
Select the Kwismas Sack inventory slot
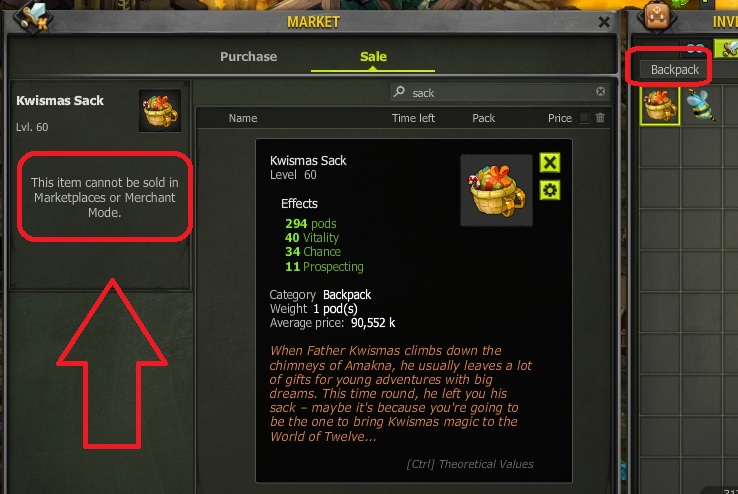pyautogui.click(x=660, y=105)
